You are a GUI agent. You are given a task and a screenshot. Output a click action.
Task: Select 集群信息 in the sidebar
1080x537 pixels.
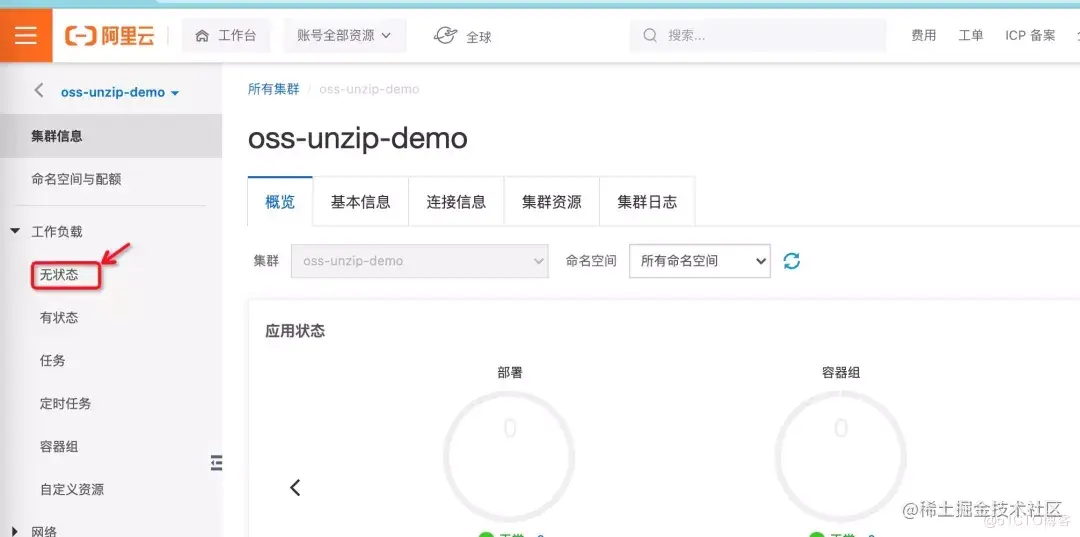tap(111, 136)
